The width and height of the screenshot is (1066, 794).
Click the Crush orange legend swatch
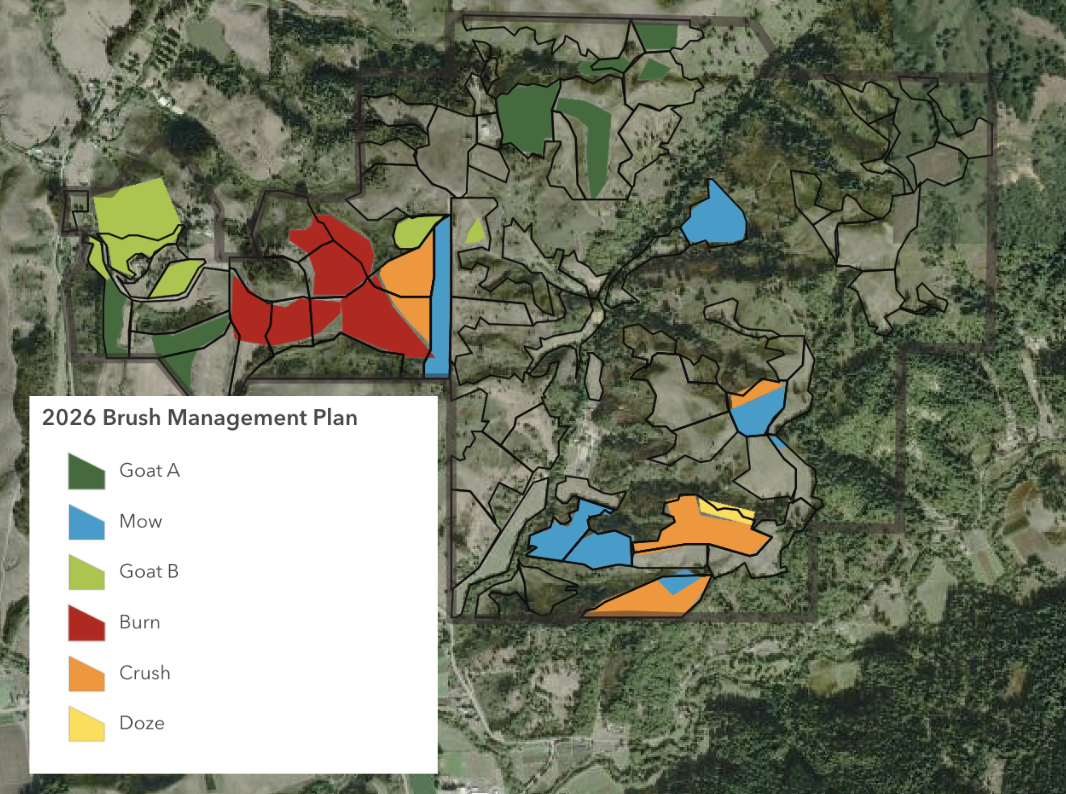tap(86, 674)
